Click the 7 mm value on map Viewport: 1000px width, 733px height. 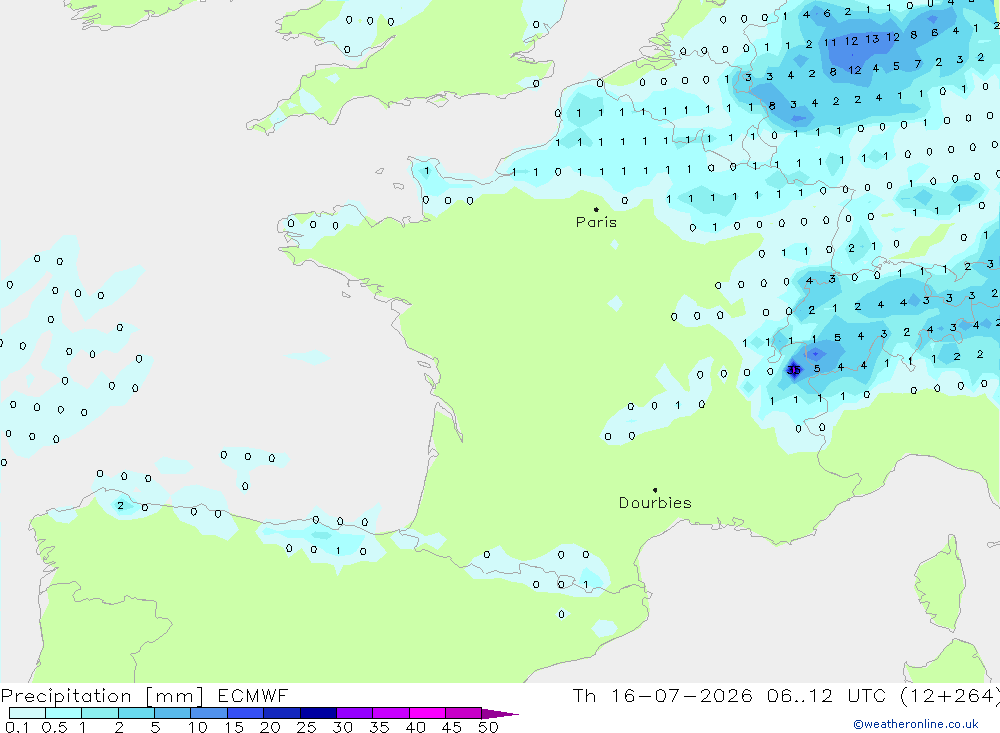918,63
